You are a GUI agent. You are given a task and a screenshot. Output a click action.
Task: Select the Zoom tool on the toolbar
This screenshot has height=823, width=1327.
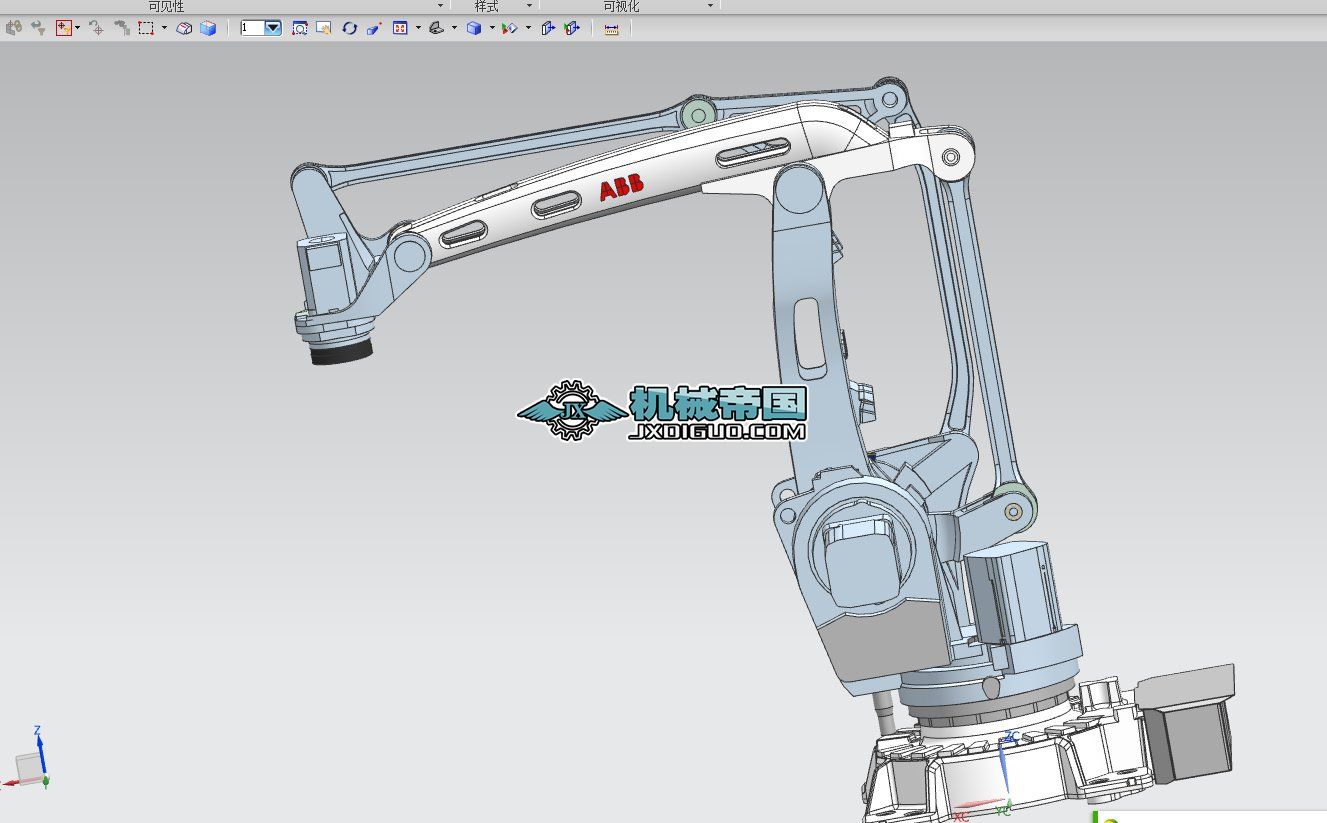click(x=299, y=28)
